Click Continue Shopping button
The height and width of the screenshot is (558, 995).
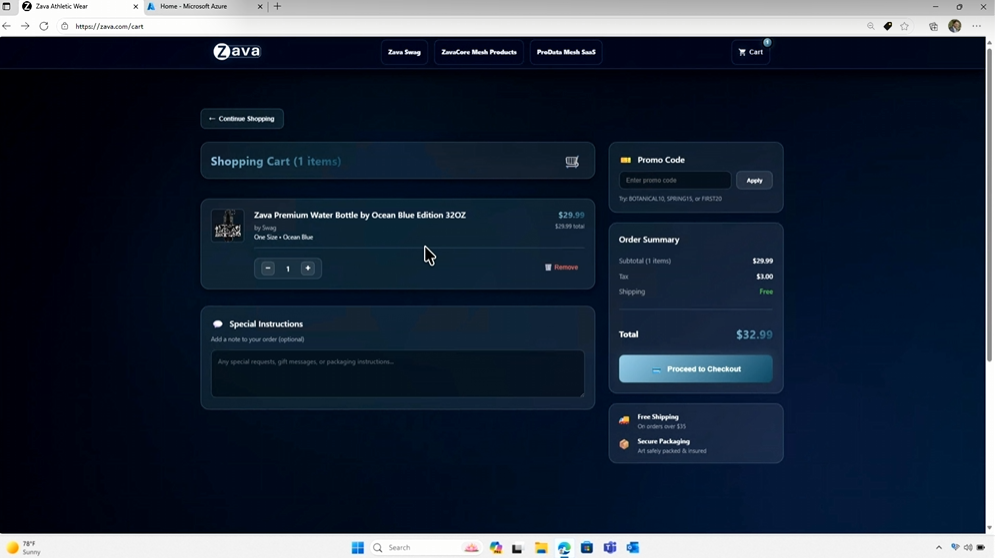pyautogui.click(x=242, y=119)
